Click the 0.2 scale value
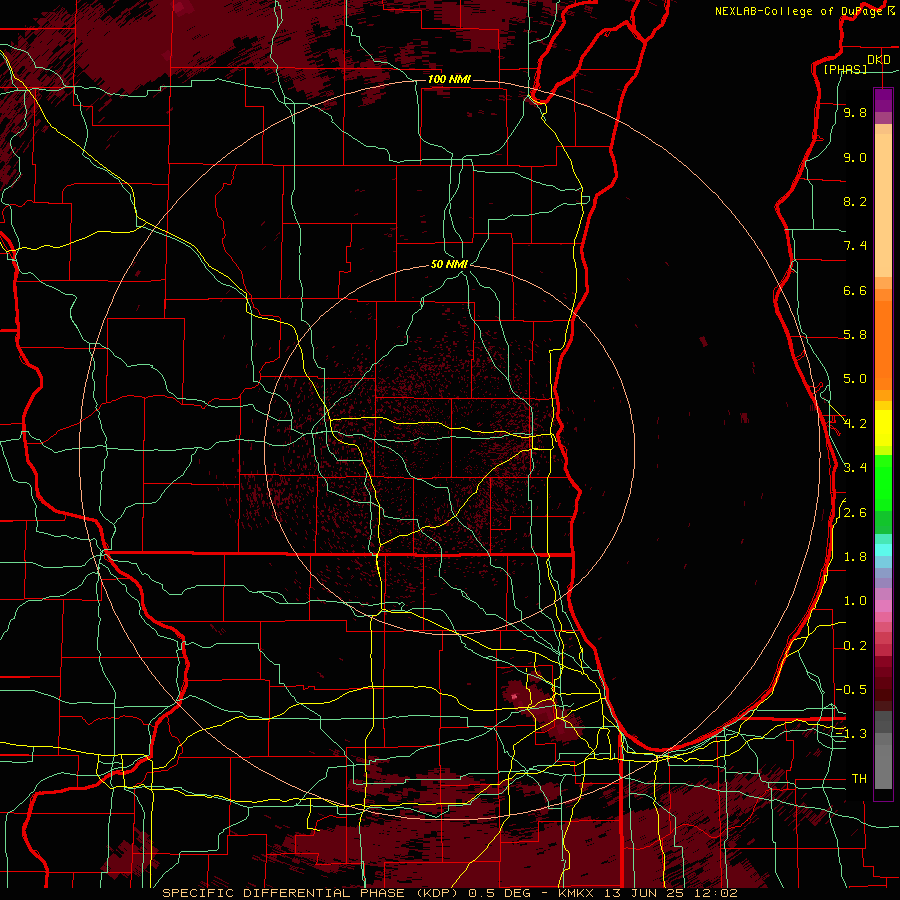The image size is (900, 900). click(855, 646)
